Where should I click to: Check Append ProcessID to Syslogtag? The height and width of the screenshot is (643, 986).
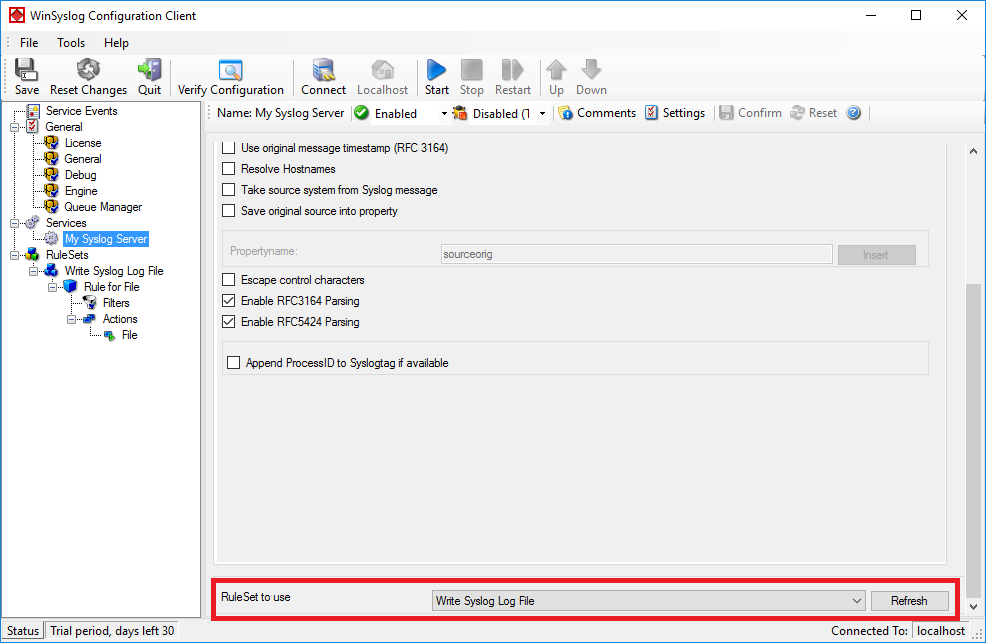[233, 363]
